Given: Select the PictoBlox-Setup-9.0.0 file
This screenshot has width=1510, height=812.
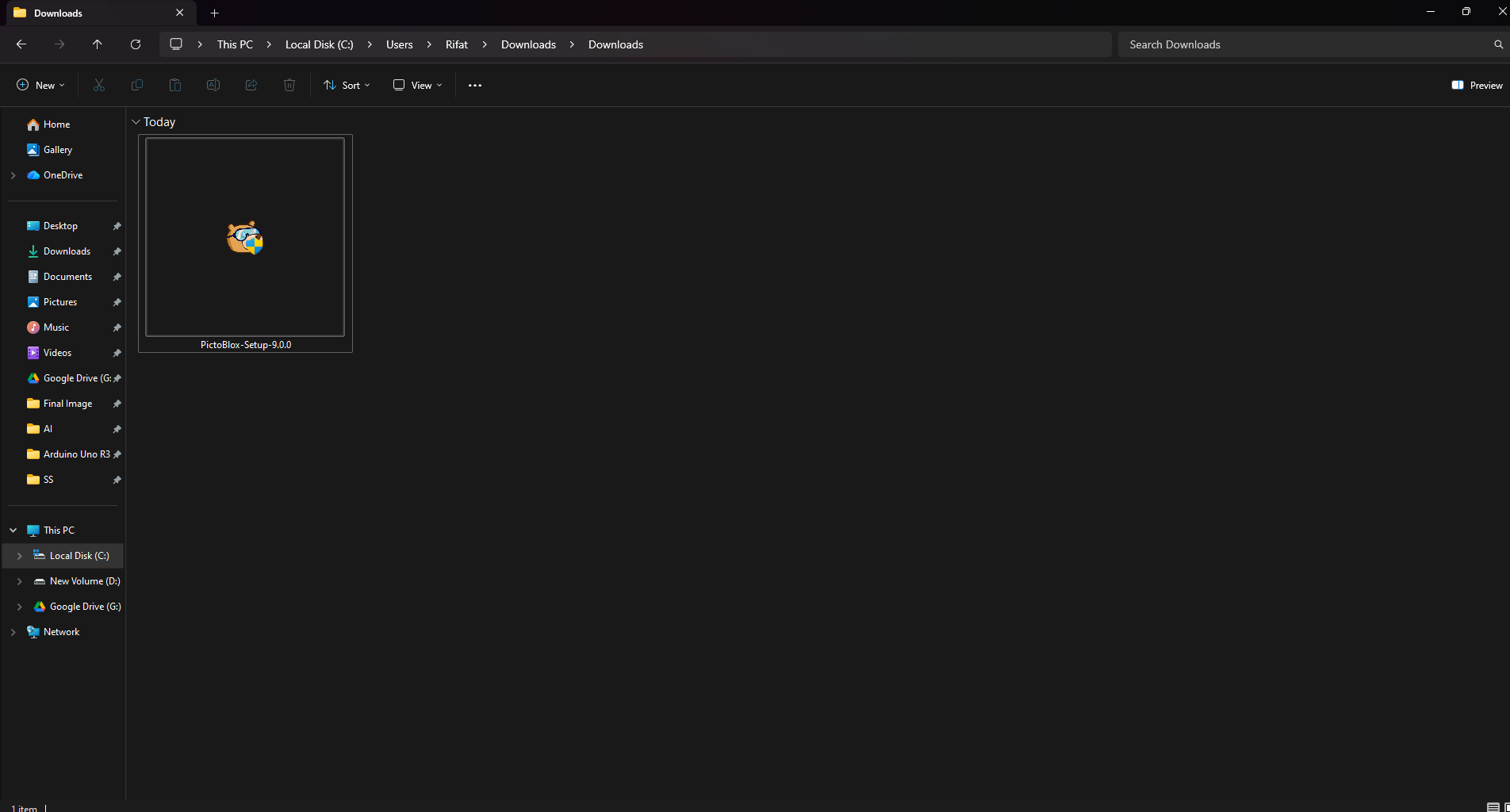Looking at the screenshot, I should click(244, 238).
